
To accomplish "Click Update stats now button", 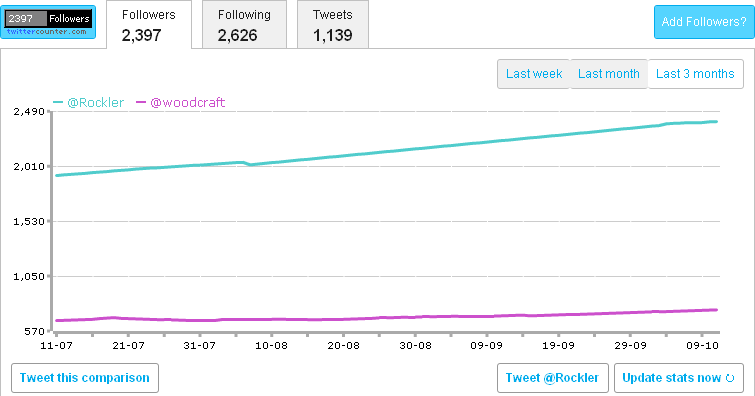I will (x=679, y=378).
